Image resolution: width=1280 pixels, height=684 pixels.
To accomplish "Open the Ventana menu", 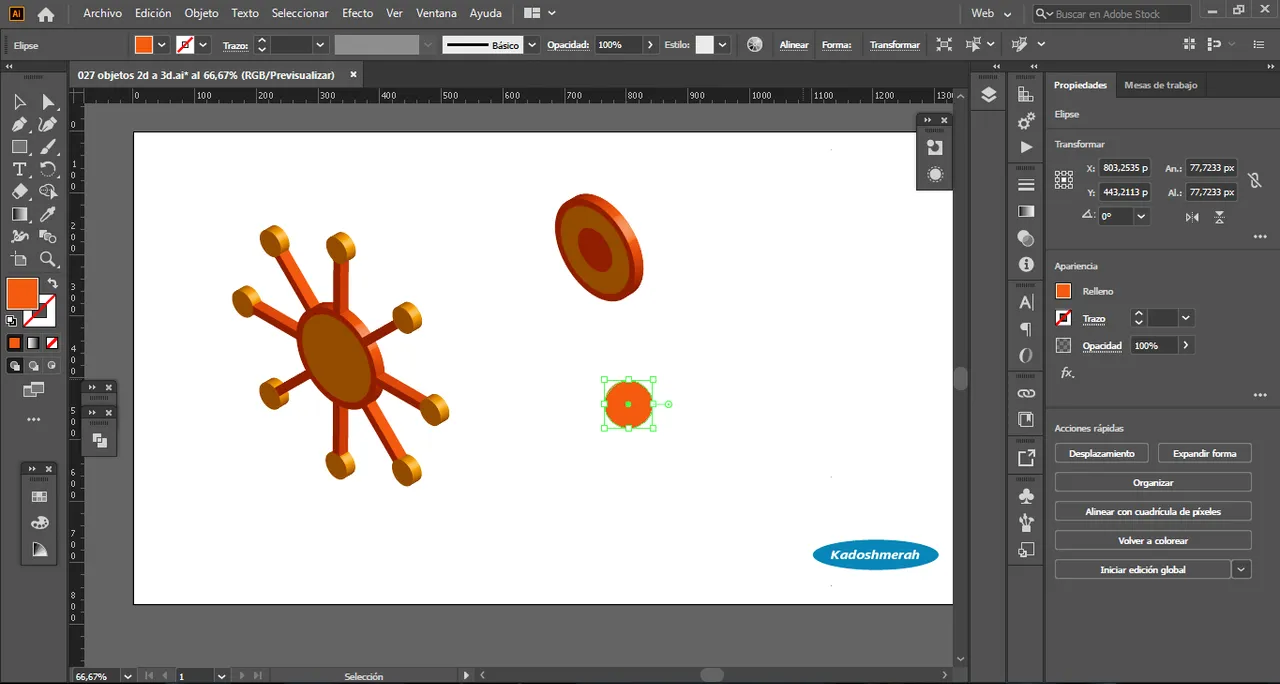I will tap(436, 14).
